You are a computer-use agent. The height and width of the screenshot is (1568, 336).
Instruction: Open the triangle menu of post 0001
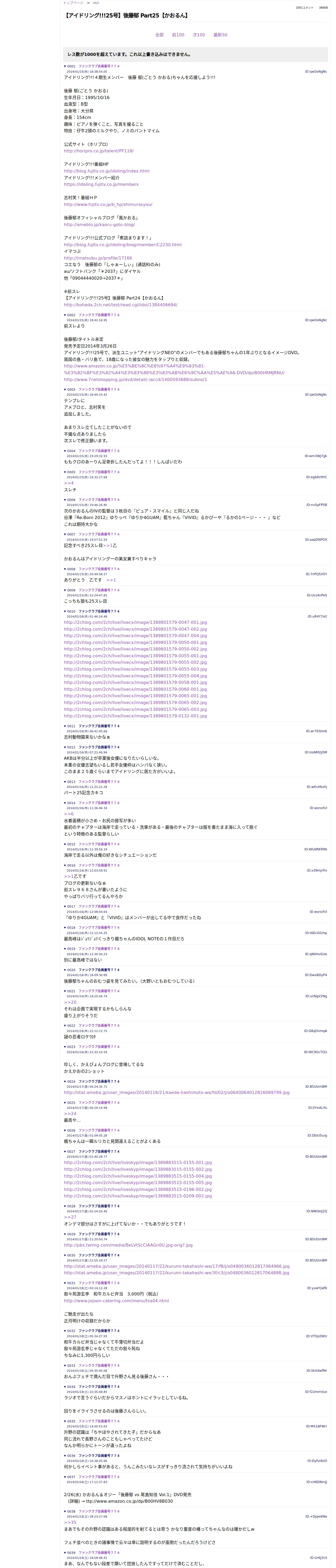click(65, 66)
